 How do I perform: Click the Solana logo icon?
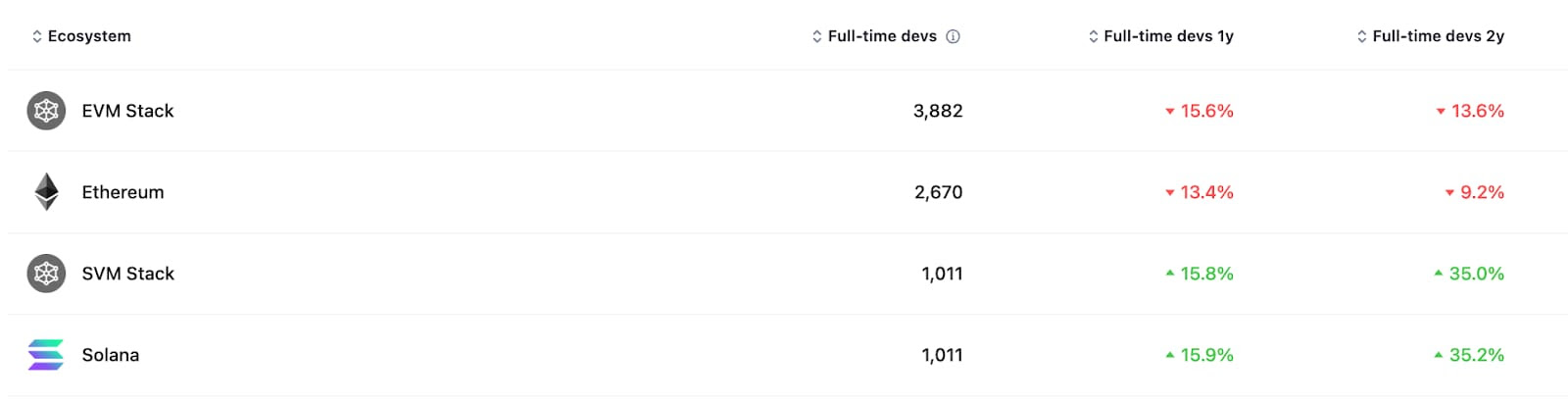point(46,355)
